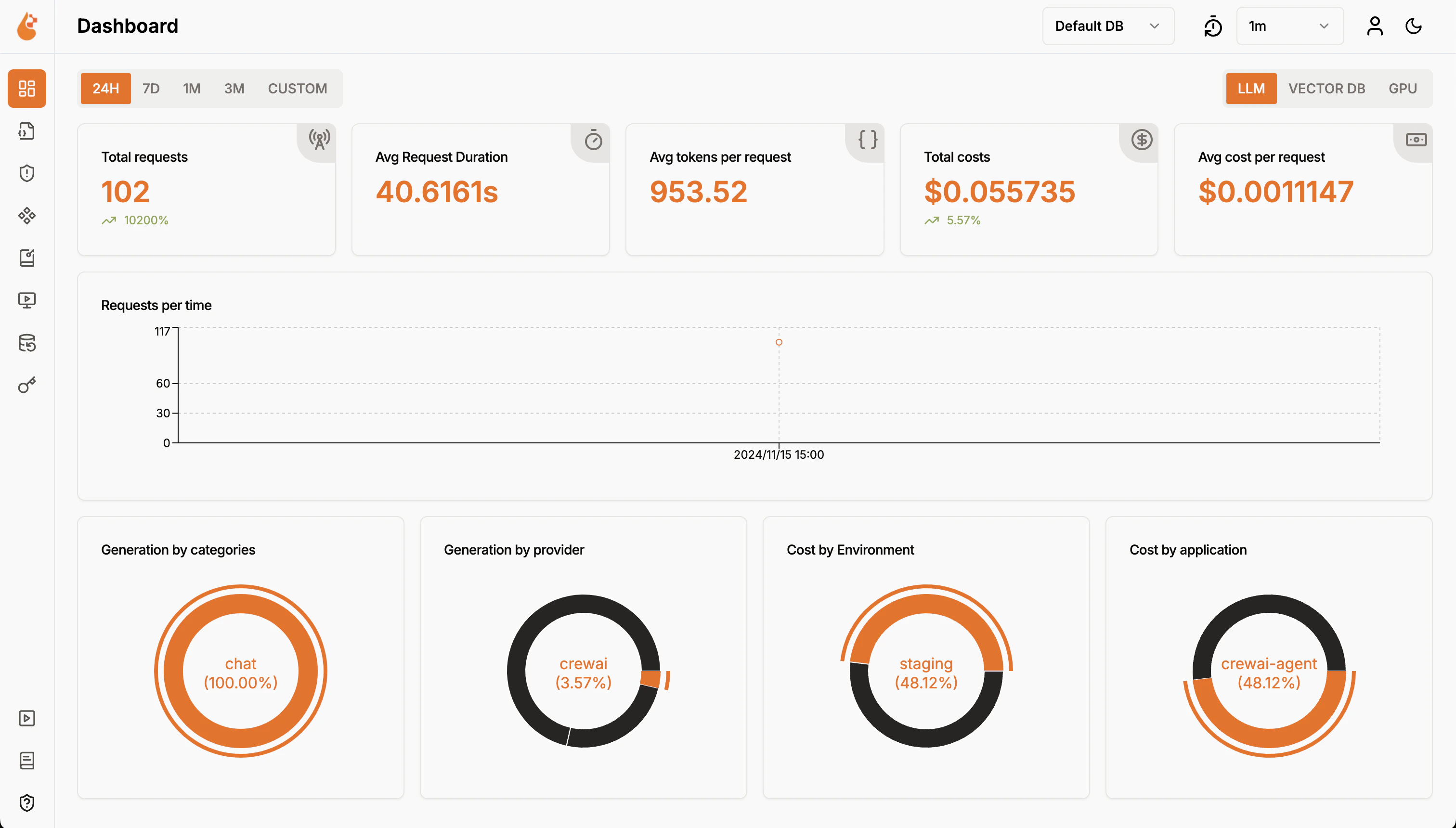Open the documentation book icon near bottom
Image resolution: width=1456 pixels, height=828 pixels.
27,760
